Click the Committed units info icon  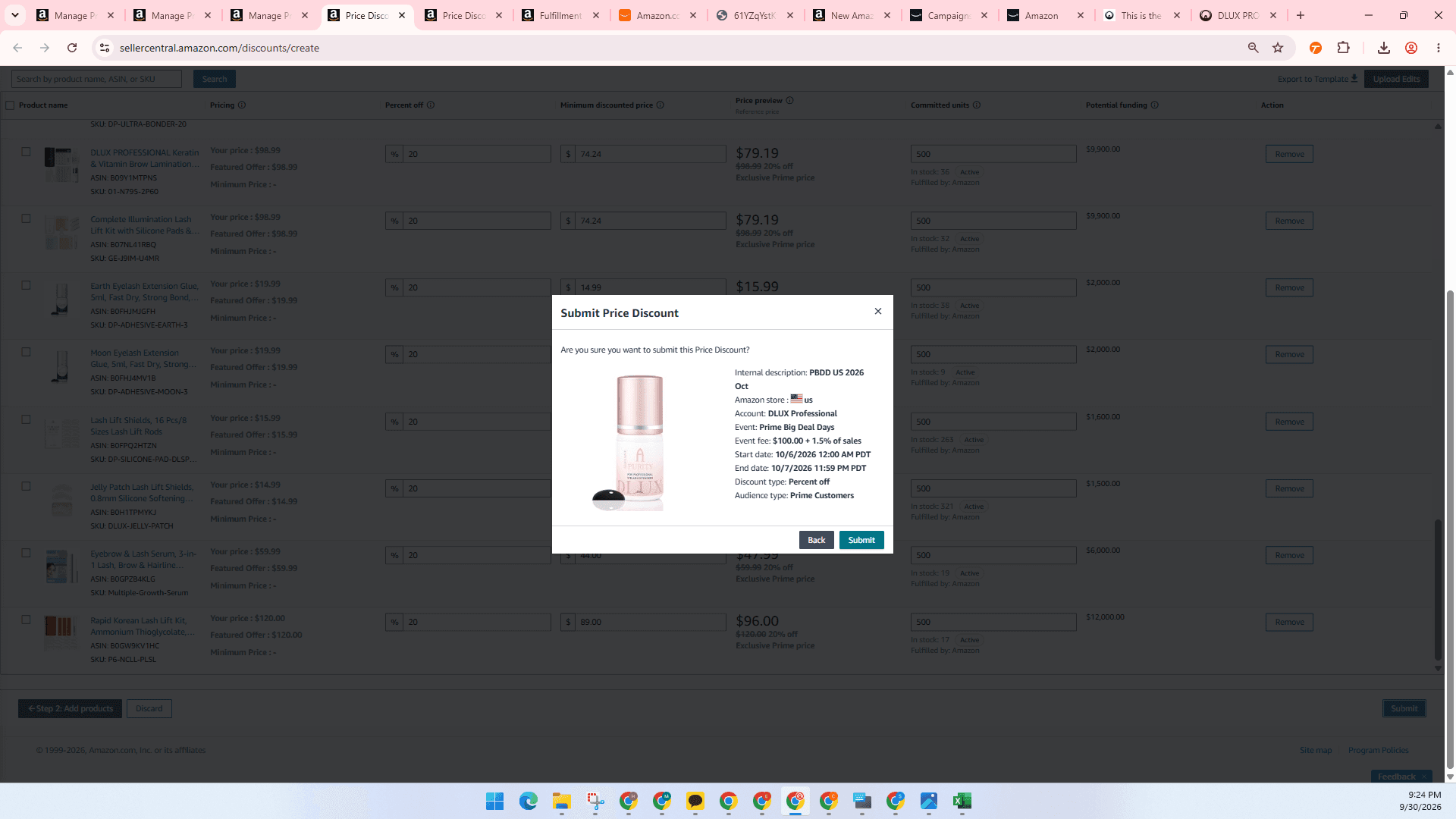977,105
